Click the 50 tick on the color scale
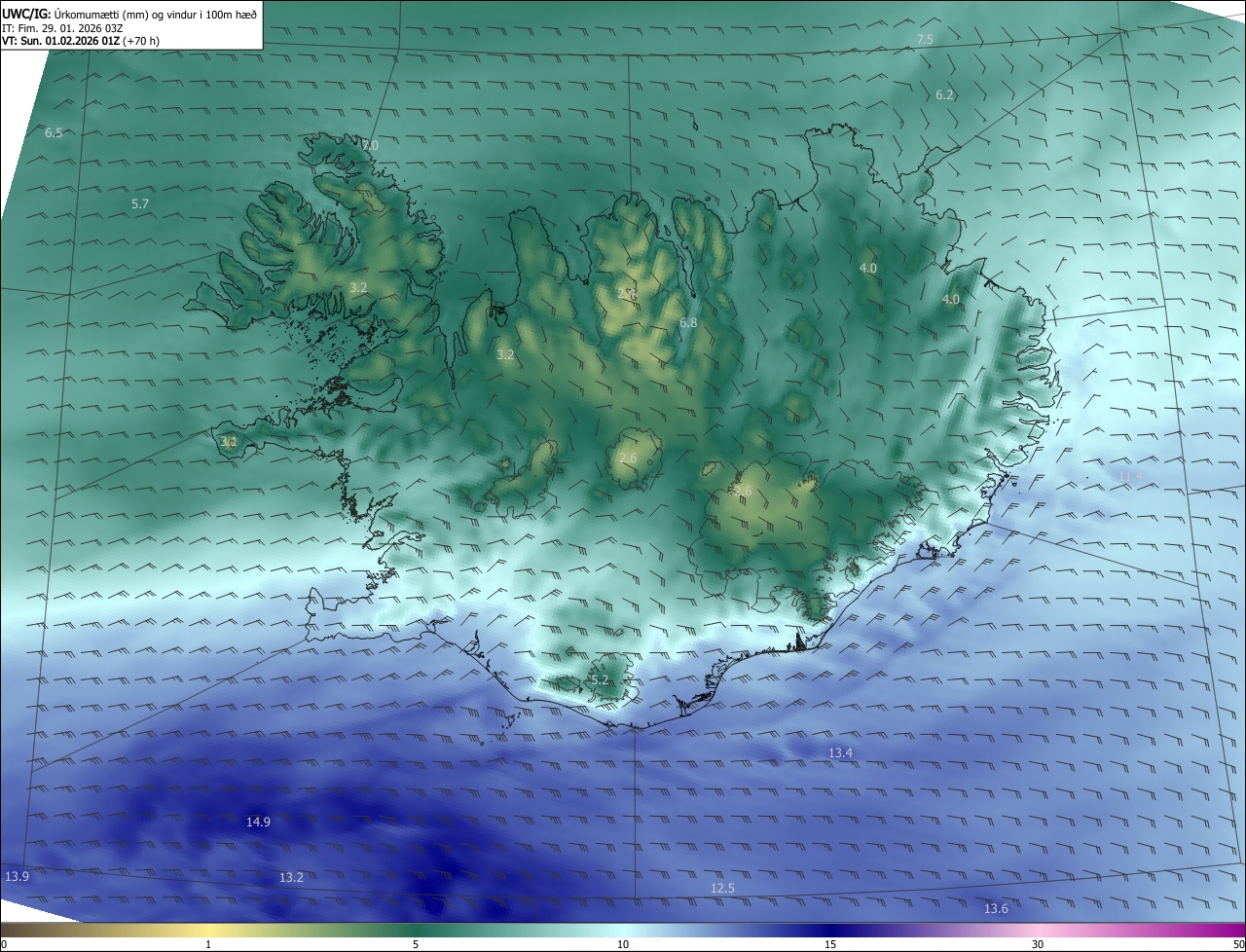The height and width of the screenshot is (952, 1246). pos(1238,944)
